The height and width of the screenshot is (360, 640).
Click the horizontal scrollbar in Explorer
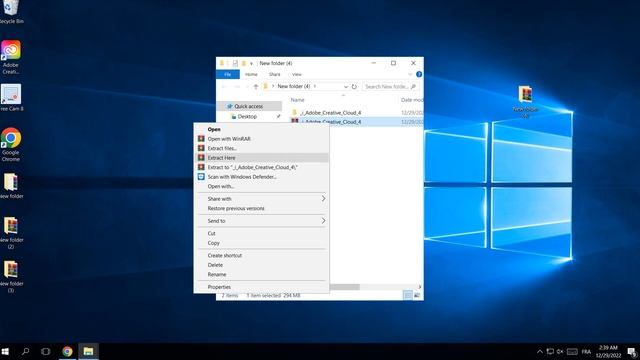point(344,287)
